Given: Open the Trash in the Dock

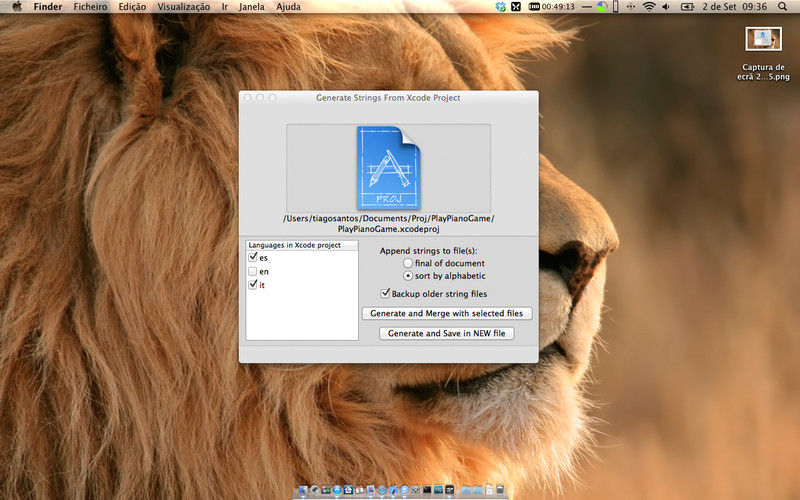Looking at the screenshot, I should (500, 490).
